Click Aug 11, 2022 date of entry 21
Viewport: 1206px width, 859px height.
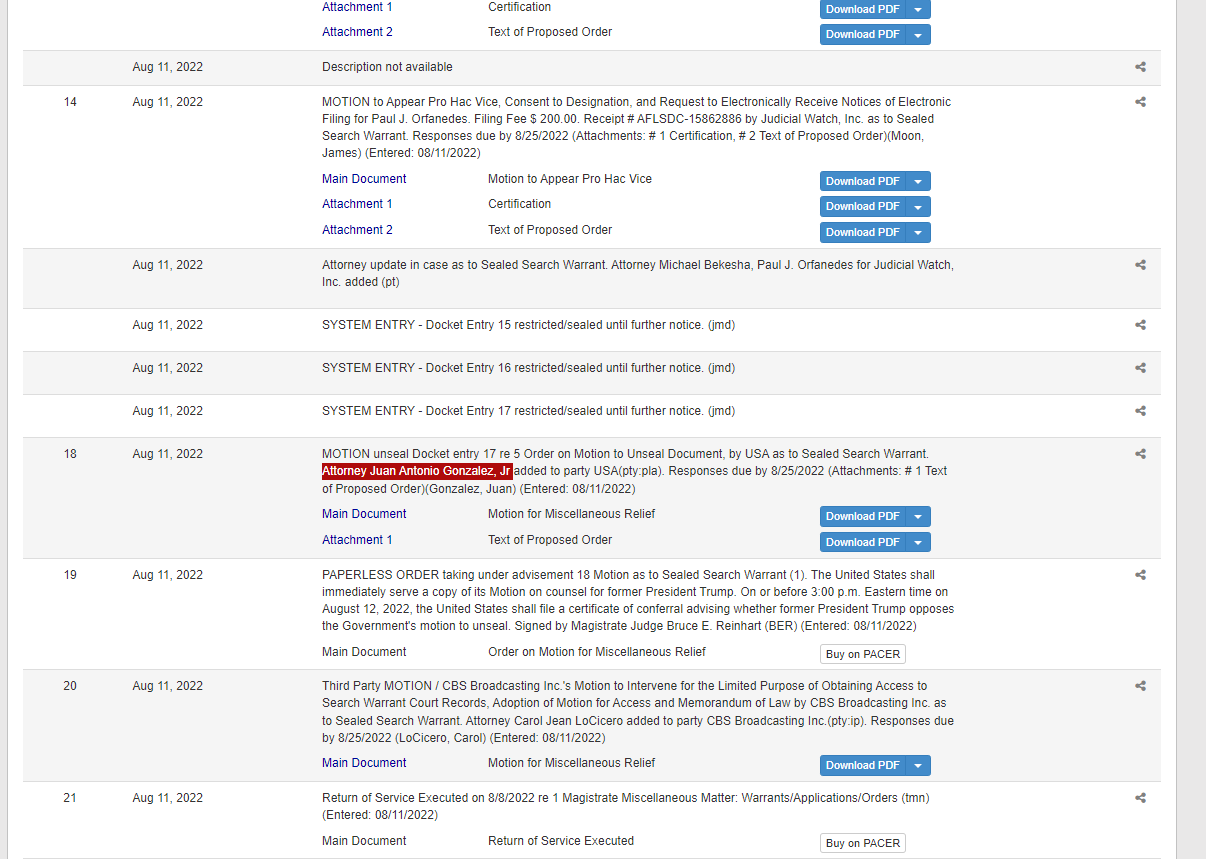(168, 798)
